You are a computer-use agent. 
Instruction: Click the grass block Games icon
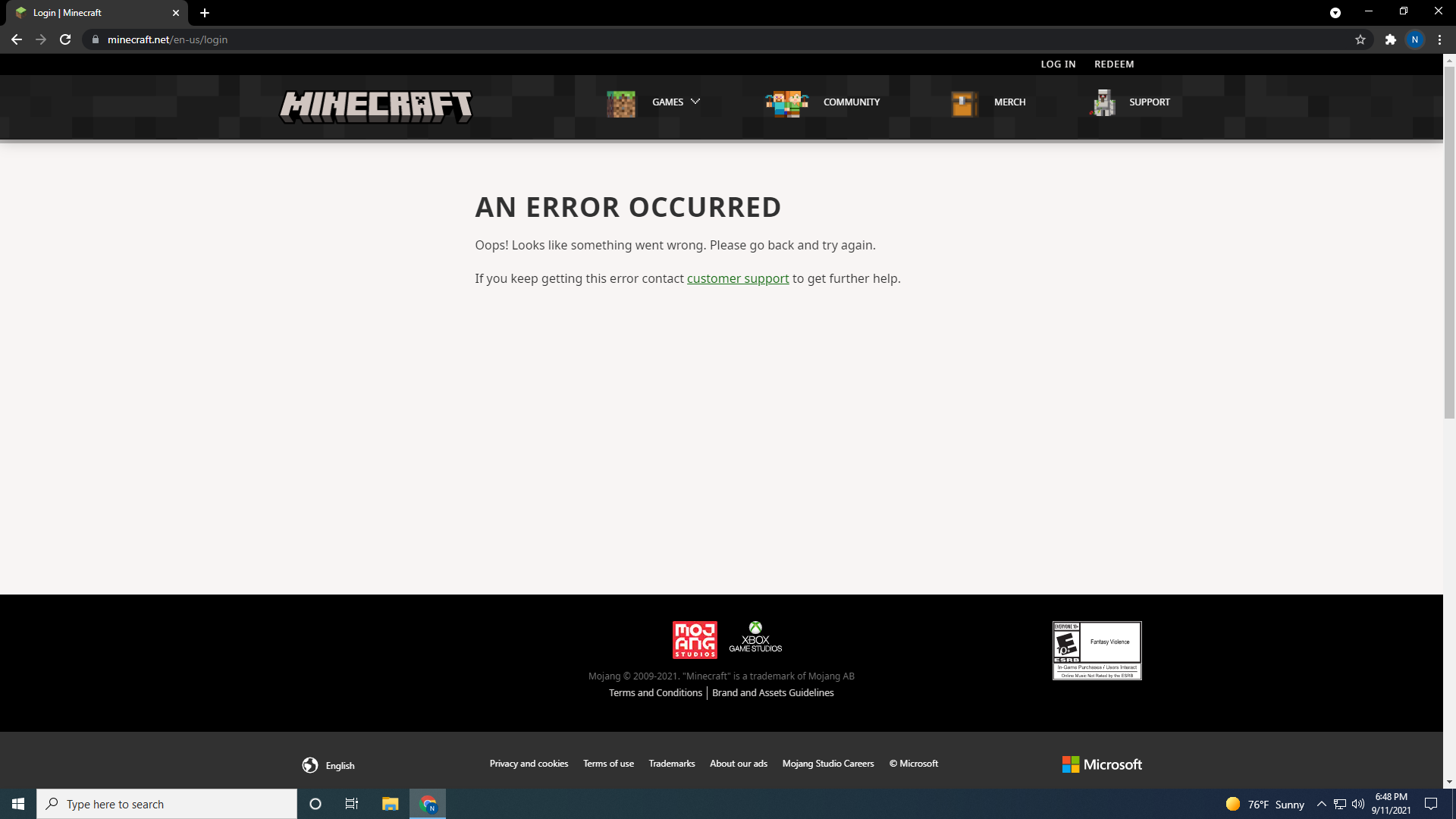coord(620,103)
